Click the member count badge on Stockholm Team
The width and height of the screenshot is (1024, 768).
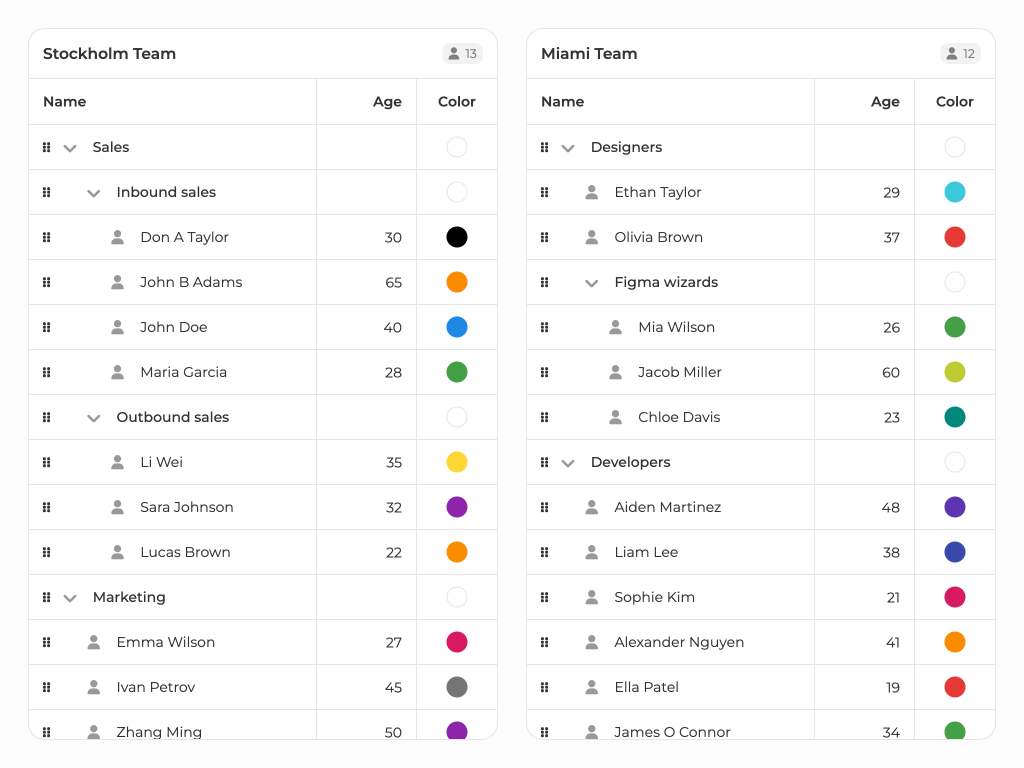point(462,54)
